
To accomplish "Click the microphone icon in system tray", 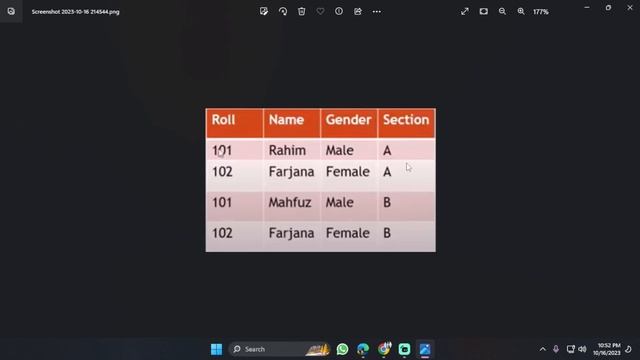I will 556,349.
